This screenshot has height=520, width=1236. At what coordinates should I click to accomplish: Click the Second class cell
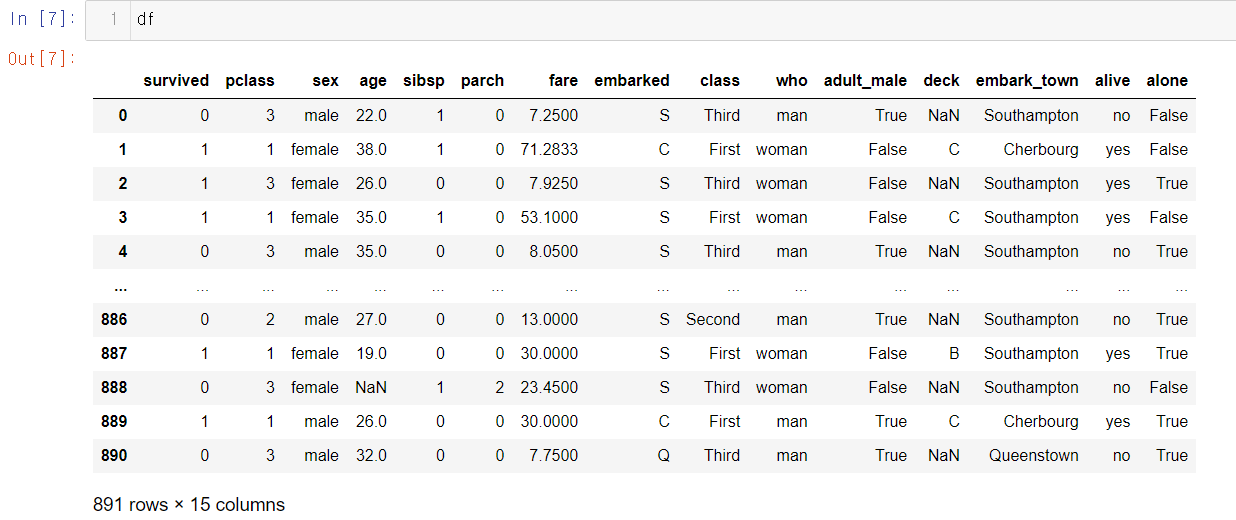[x=713, y=319]
